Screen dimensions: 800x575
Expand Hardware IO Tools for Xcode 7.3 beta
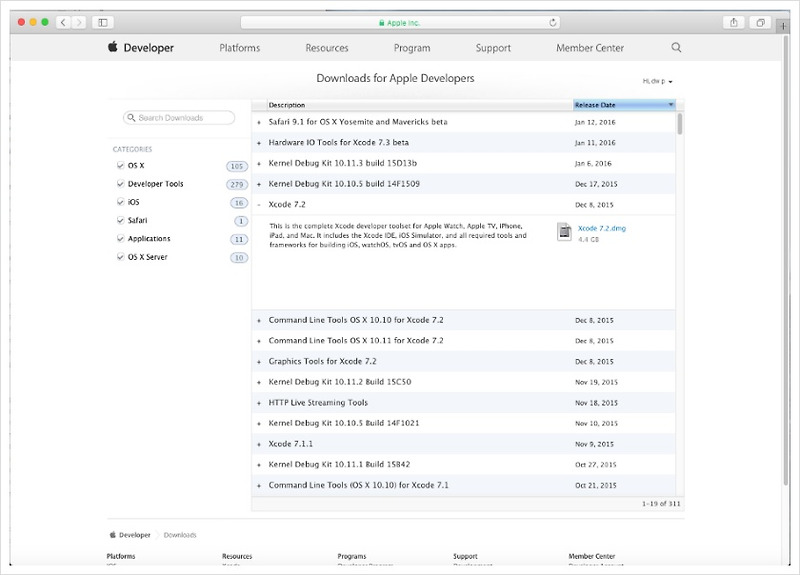tap(259, 143)
